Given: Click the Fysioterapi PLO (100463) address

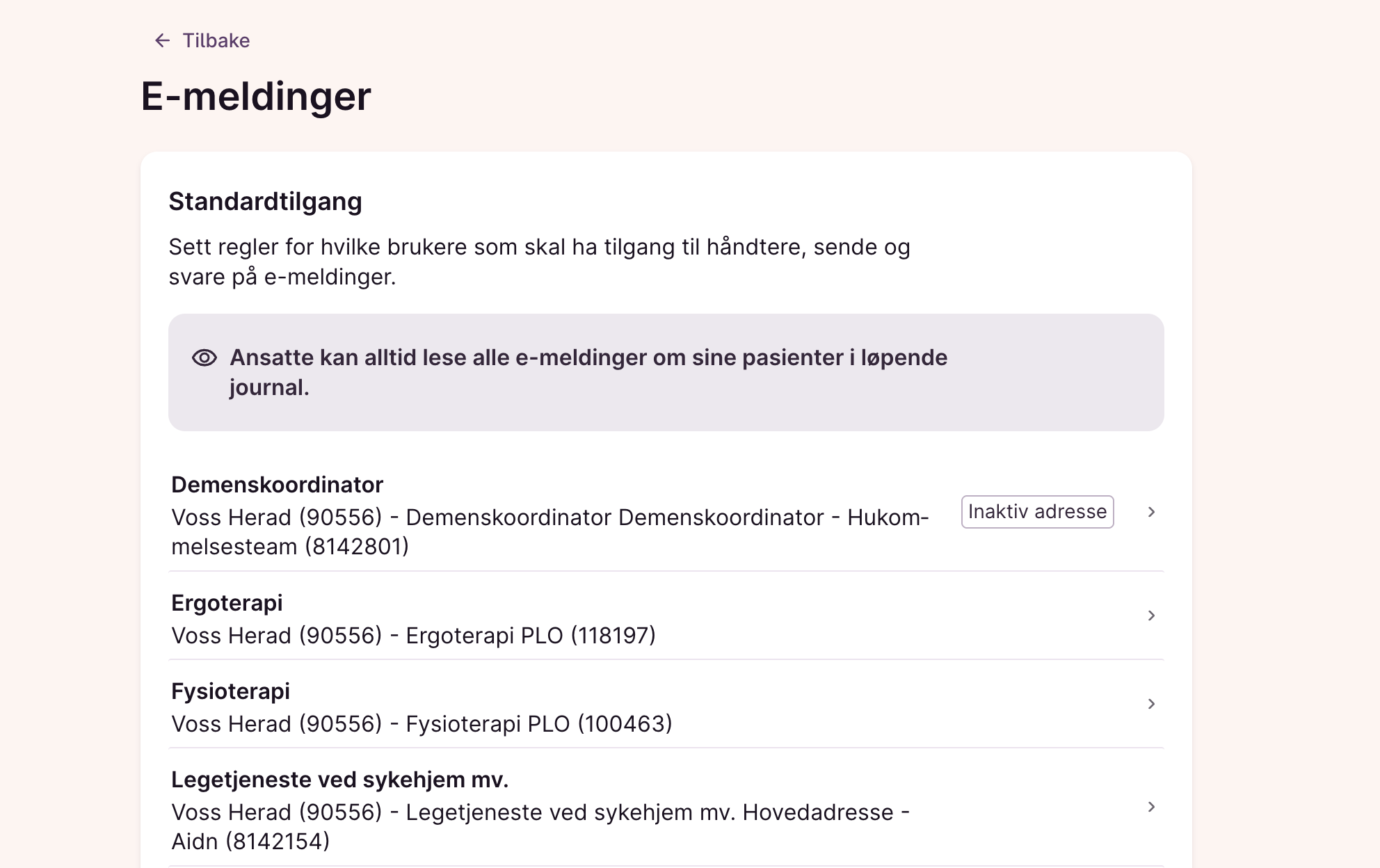Looking at the screenshot, I should (x=538, y=724).
